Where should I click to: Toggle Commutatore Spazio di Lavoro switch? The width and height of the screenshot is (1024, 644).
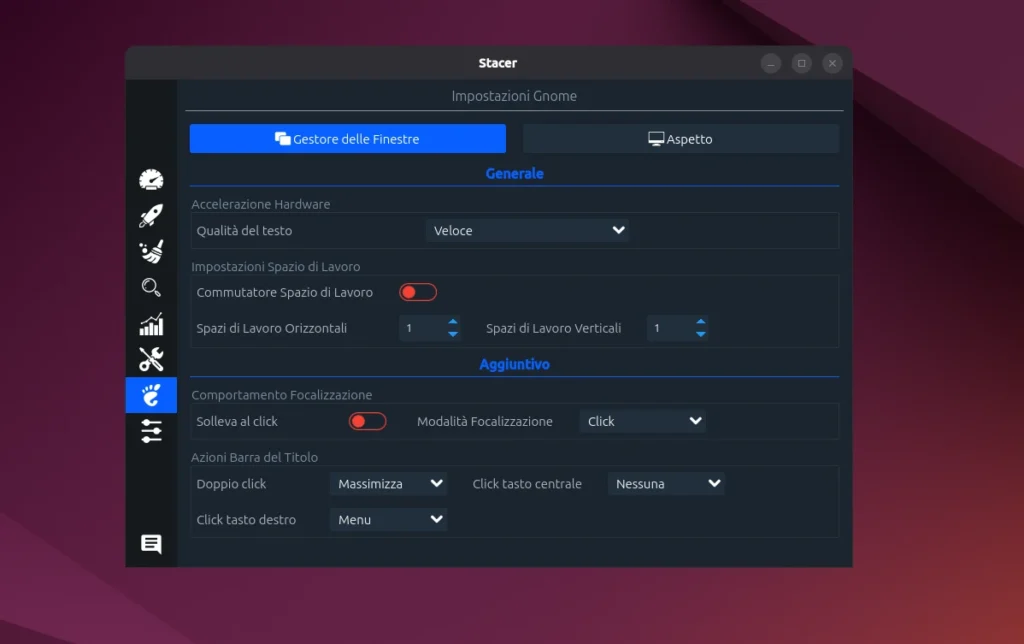coord(417,291)
